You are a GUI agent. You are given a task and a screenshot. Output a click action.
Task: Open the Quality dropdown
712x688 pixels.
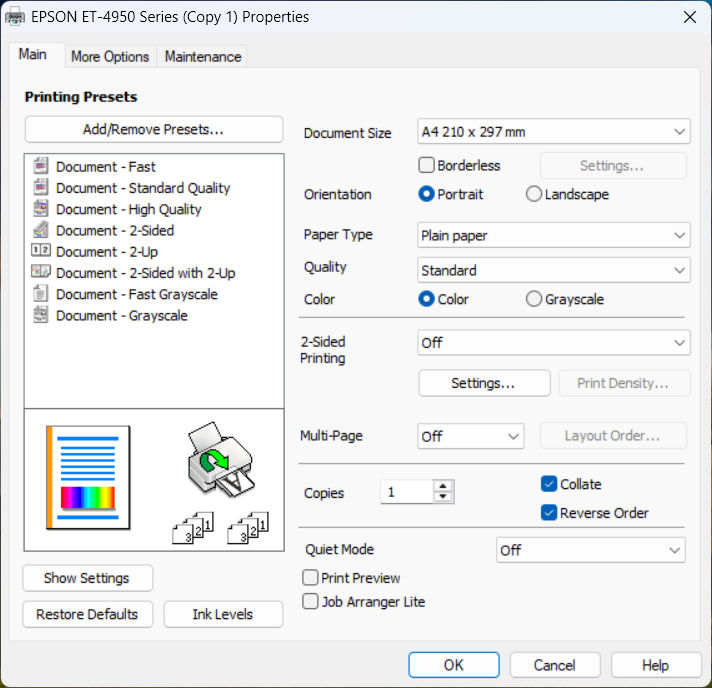pos(554,270)
